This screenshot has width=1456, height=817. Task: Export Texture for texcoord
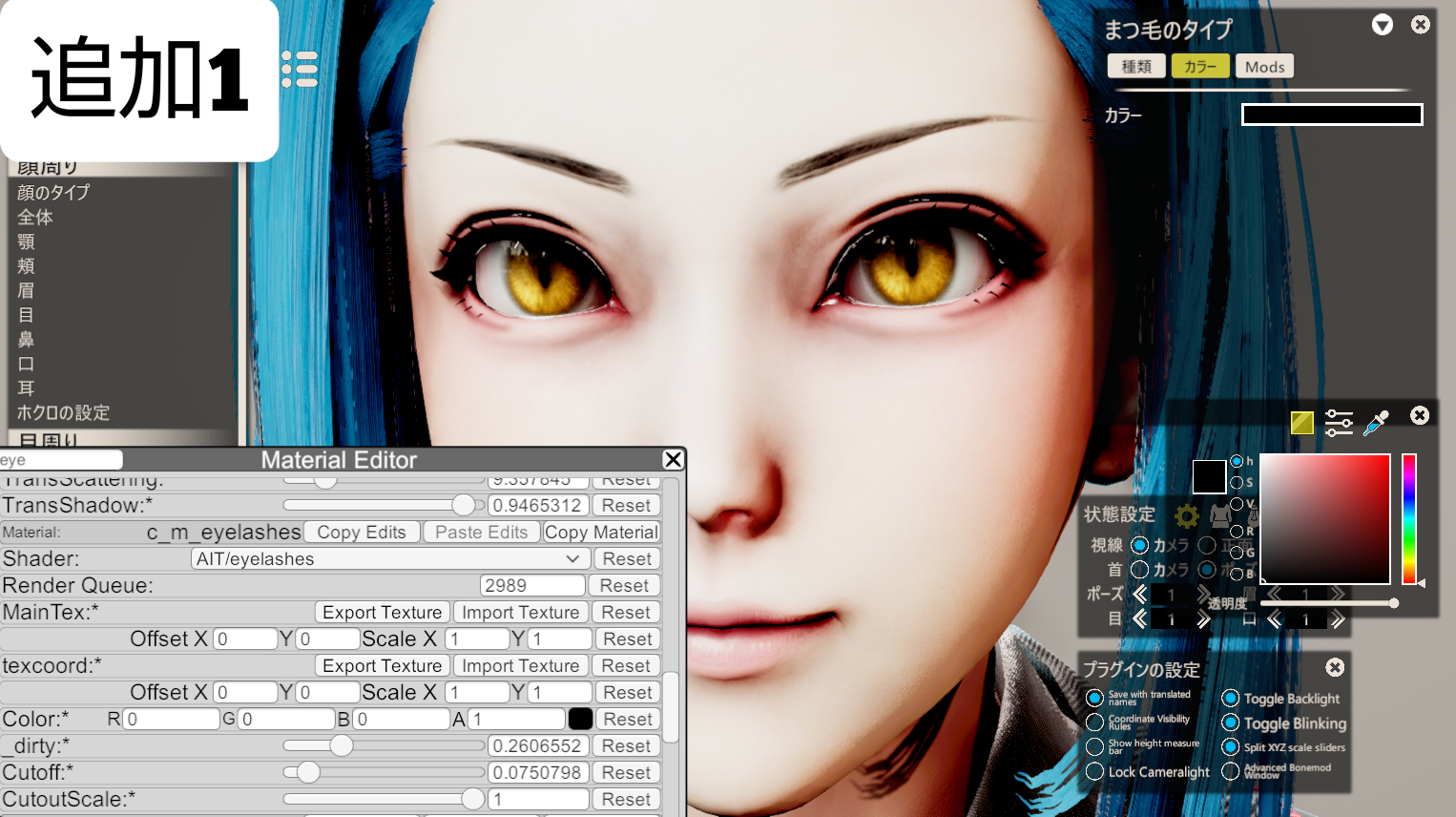[383, 666]
